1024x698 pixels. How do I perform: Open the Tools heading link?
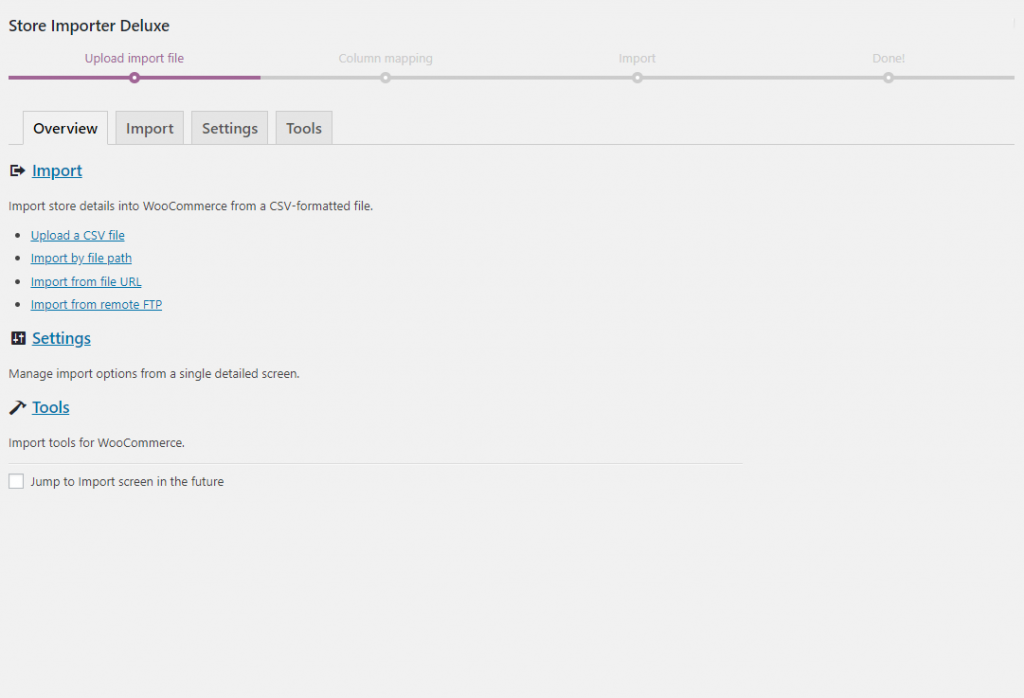click(51, 407)
